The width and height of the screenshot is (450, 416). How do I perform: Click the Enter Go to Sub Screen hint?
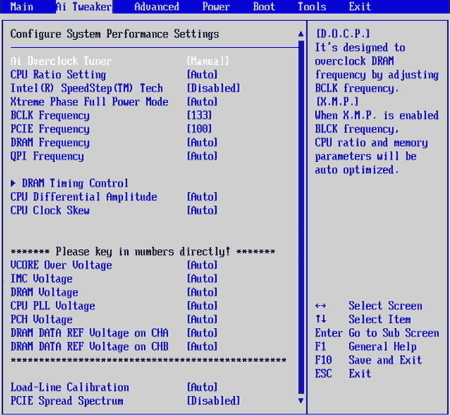[377, 333]
